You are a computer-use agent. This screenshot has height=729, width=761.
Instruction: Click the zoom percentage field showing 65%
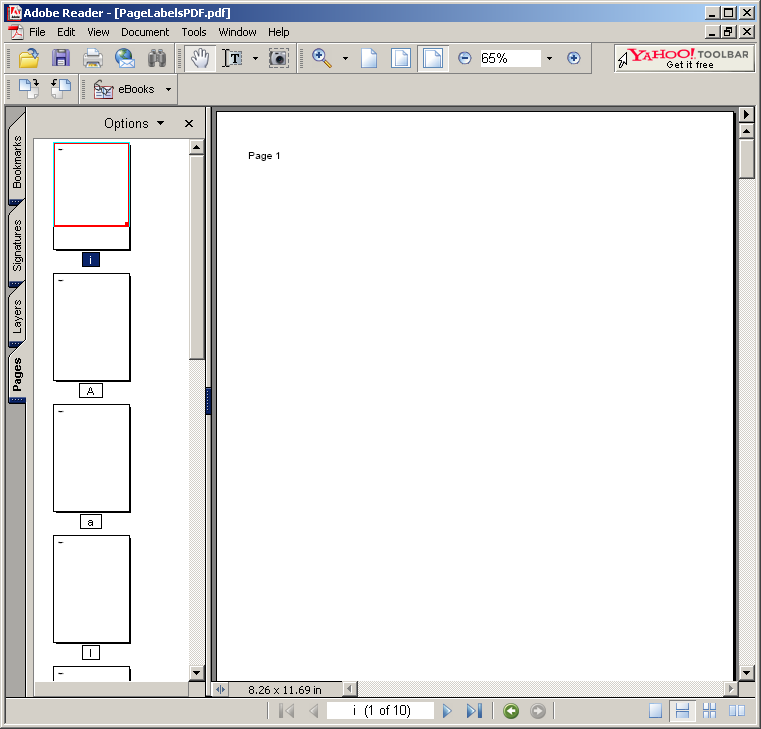510,58
